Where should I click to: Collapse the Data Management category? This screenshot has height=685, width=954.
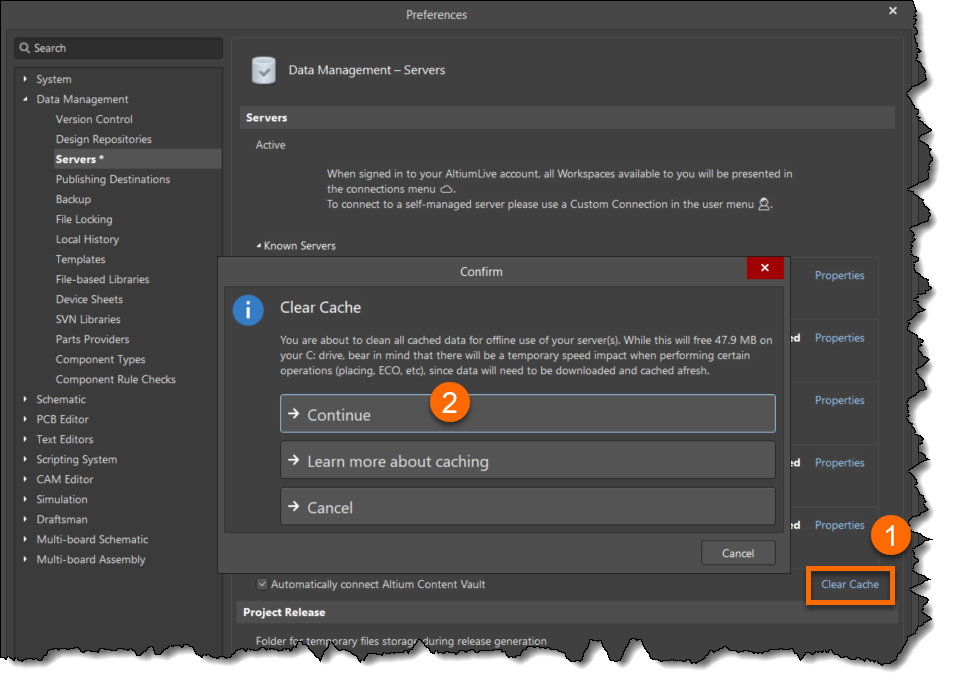(24, 99)
